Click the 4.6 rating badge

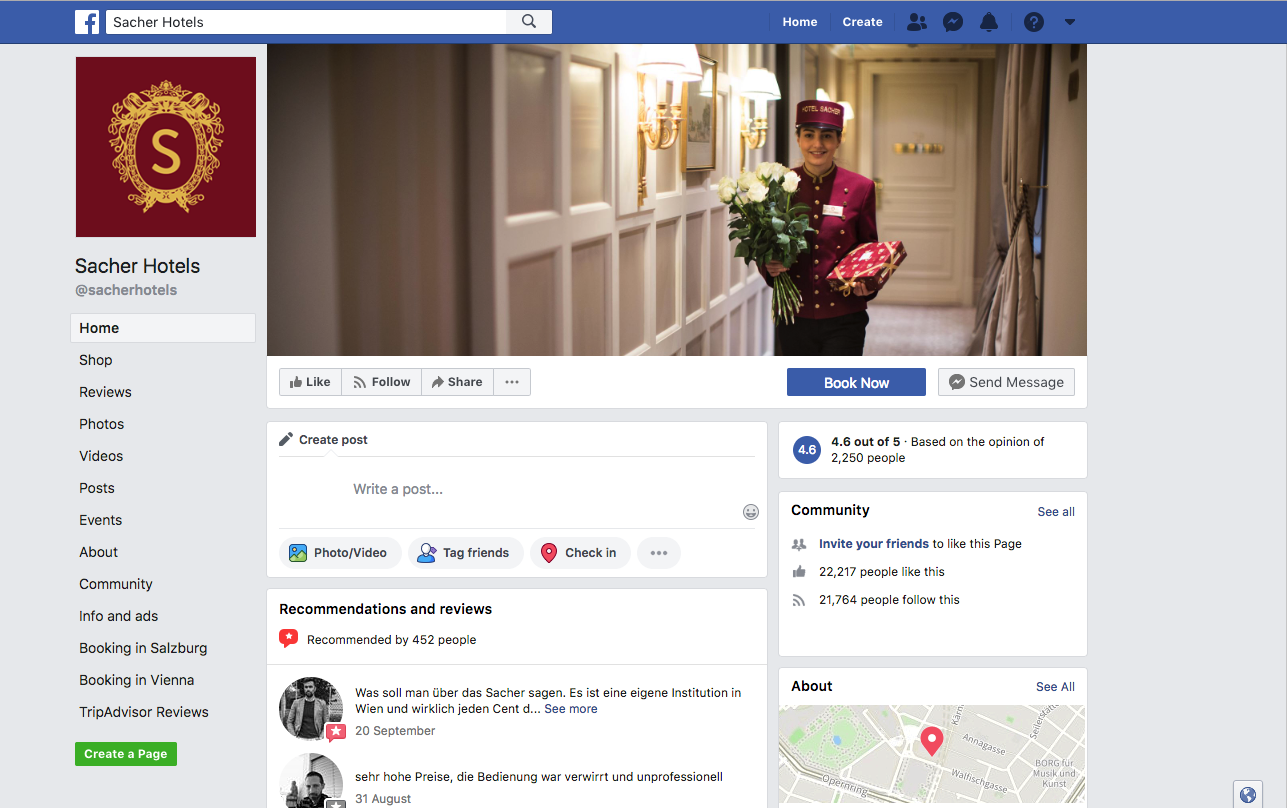click(807, 450)
